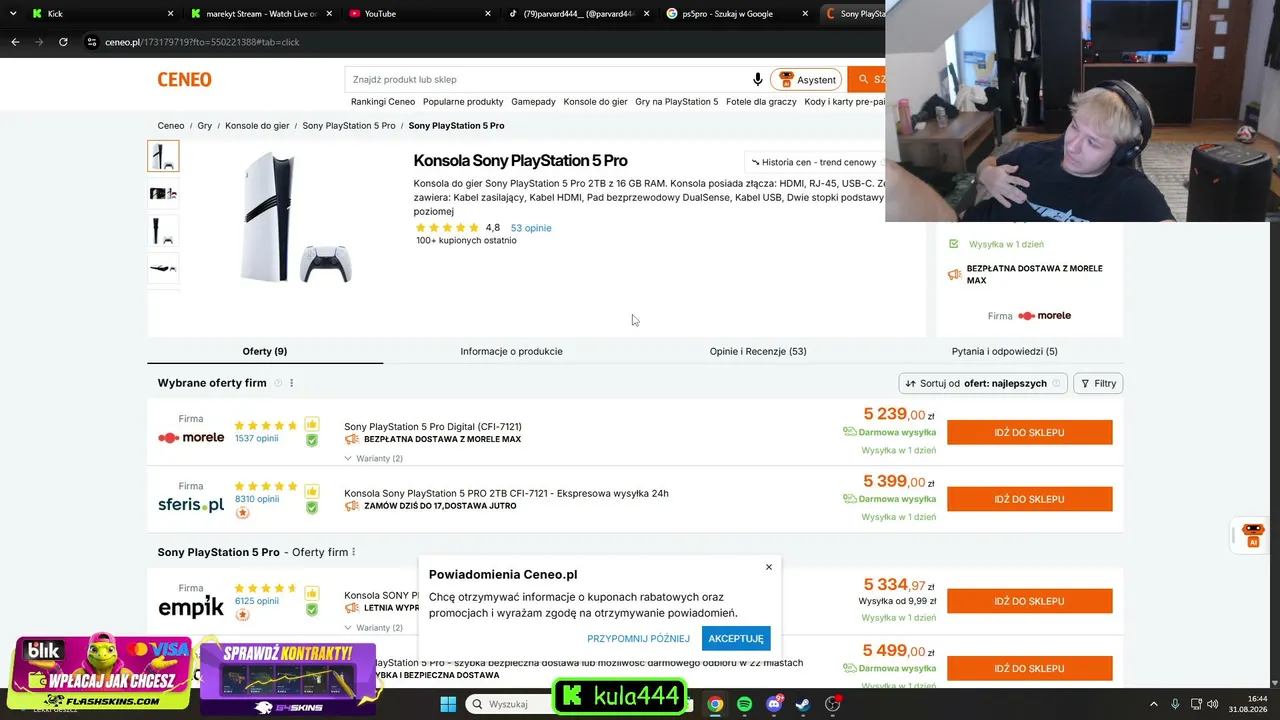Select the first PS5 Pro thumbnail
Screen dimensions: 1280x720
pos(163,156)
